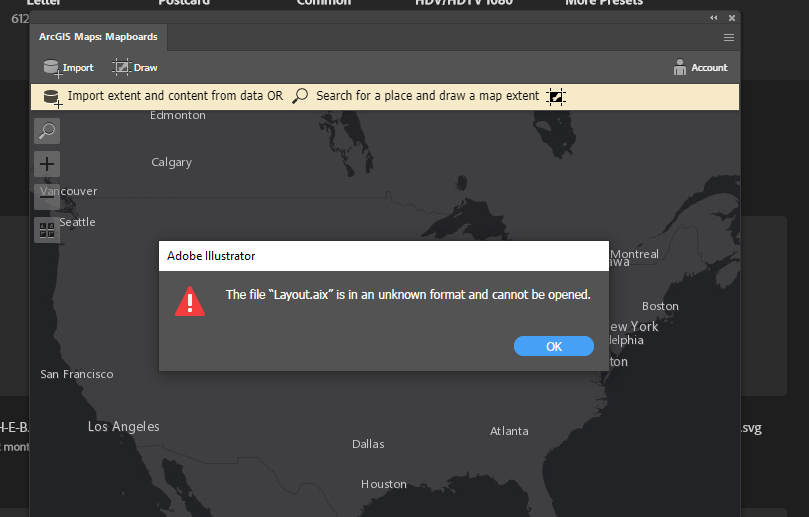Open the basemap grid icon

click(x=47, y=231)
